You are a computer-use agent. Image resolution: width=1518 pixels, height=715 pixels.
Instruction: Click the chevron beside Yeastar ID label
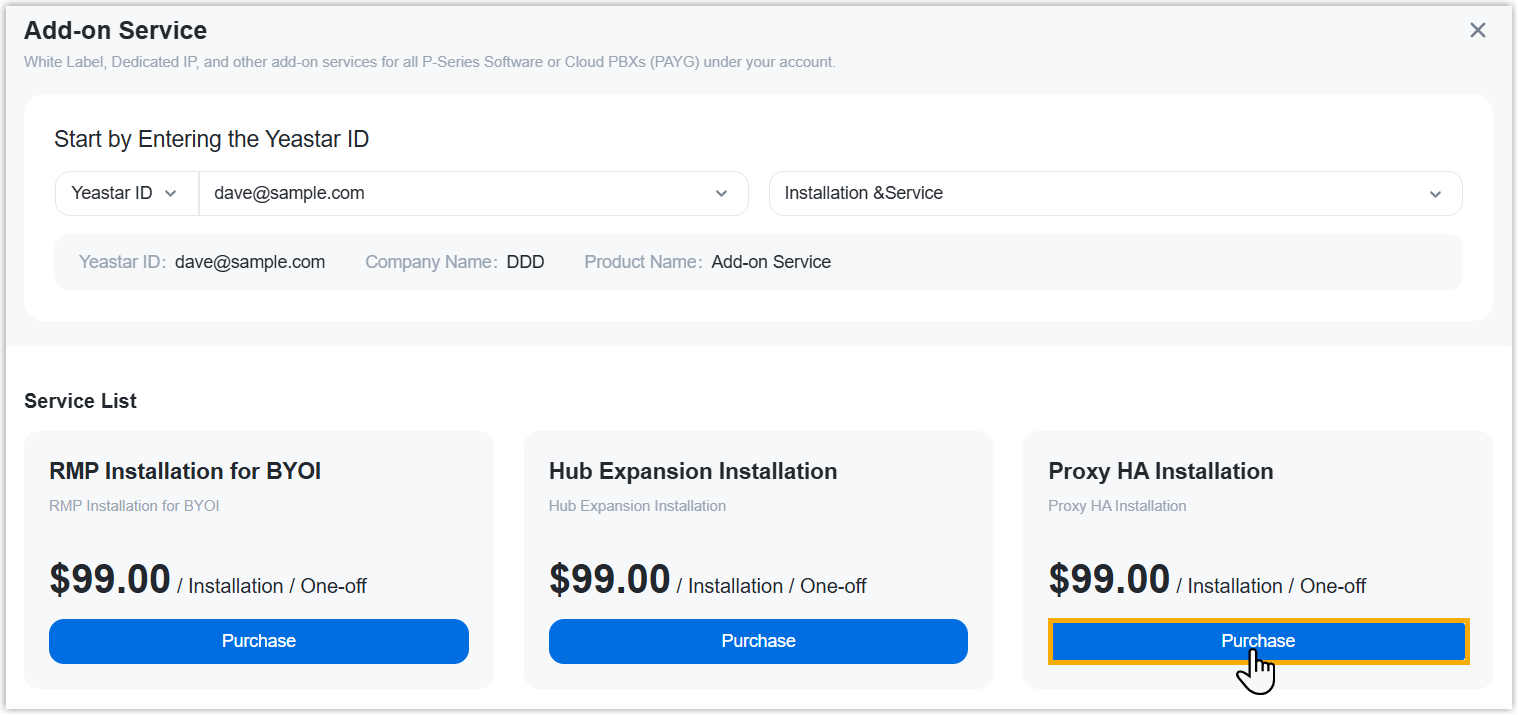170,194
